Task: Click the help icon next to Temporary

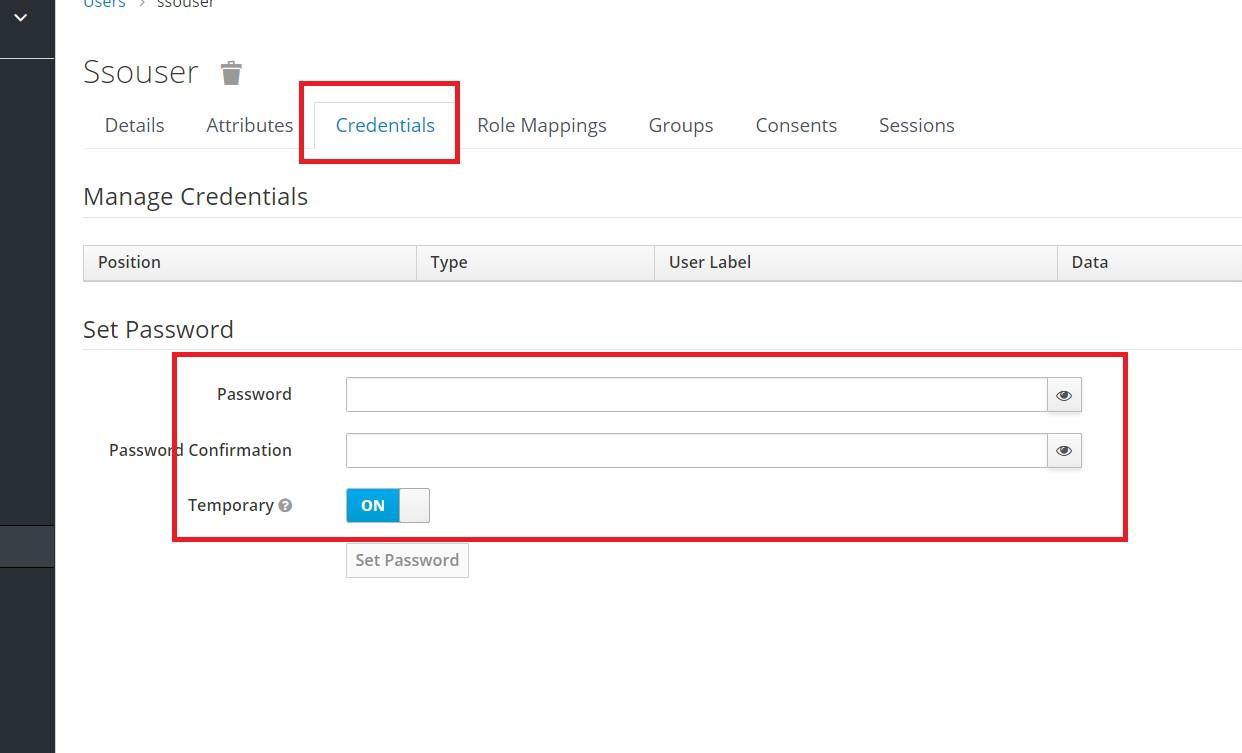Action: tap(286, 506)
